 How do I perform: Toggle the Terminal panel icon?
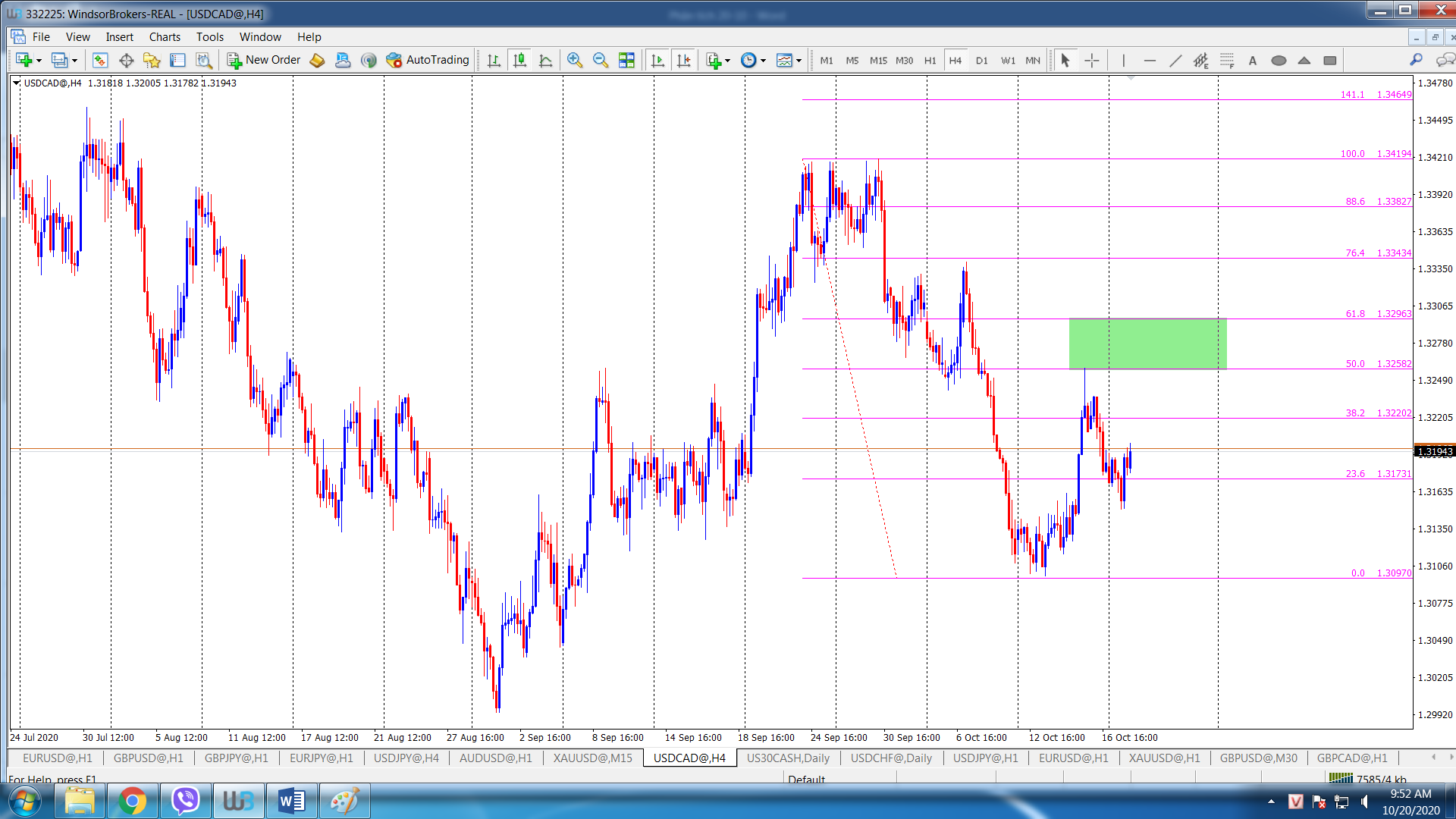point(177,60)
